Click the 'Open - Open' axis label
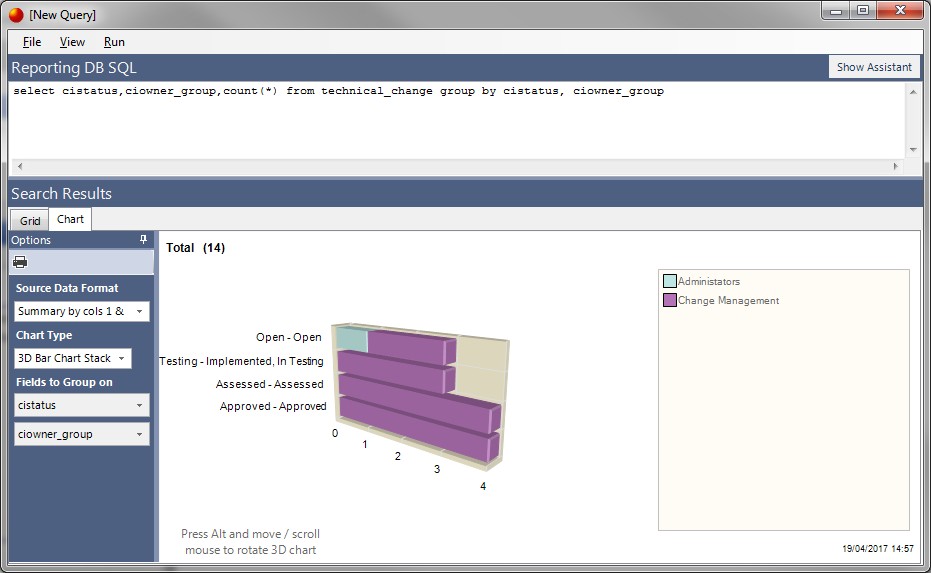The width and height of the screenshot is (931, 573). pyautogui.click(x=289, y=337)
